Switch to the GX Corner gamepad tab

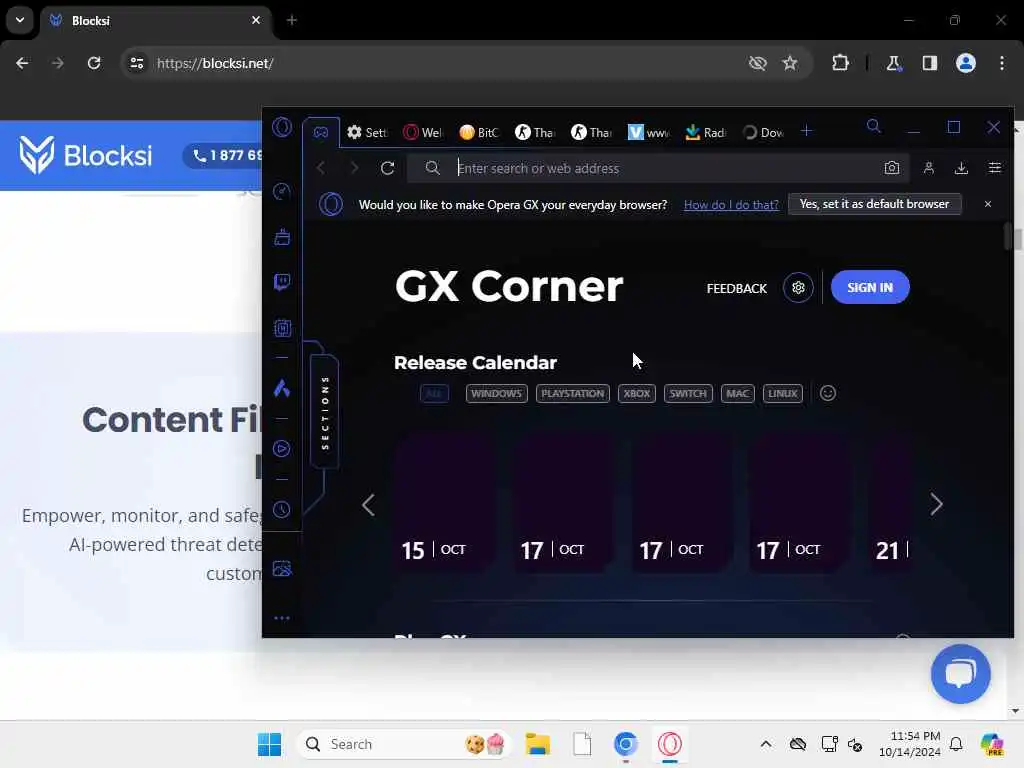click(321, 132)
